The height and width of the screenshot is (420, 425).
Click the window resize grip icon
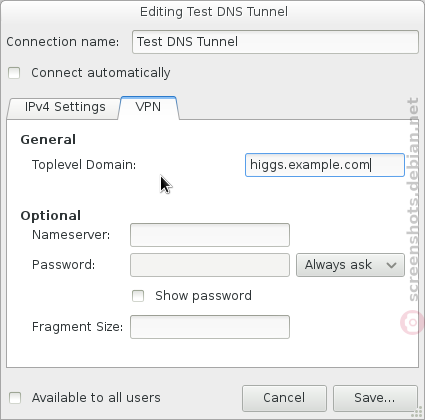click(x=417, y=413)
